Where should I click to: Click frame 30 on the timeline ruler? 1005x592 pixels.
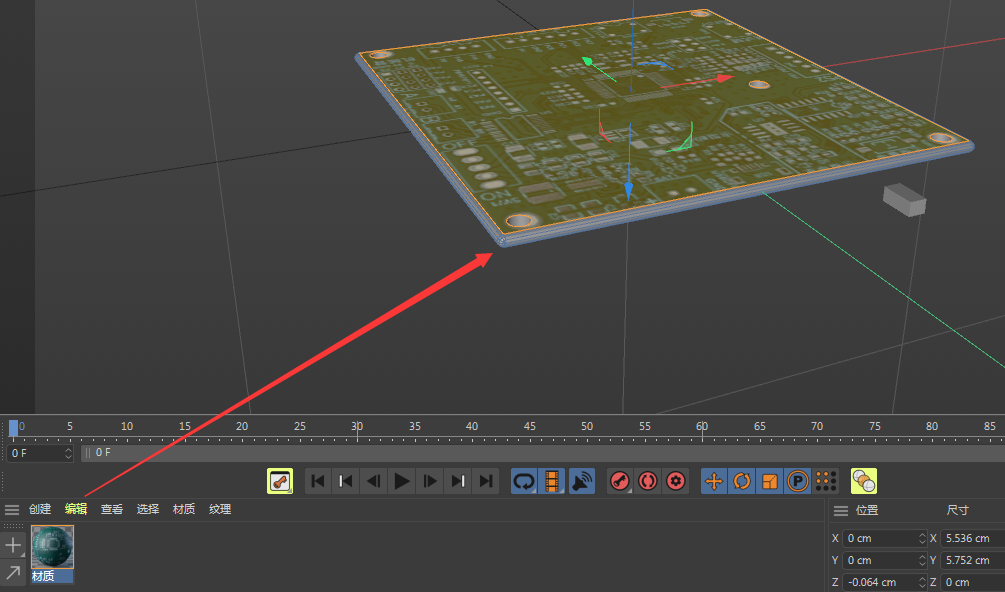(x=357, y=426)
